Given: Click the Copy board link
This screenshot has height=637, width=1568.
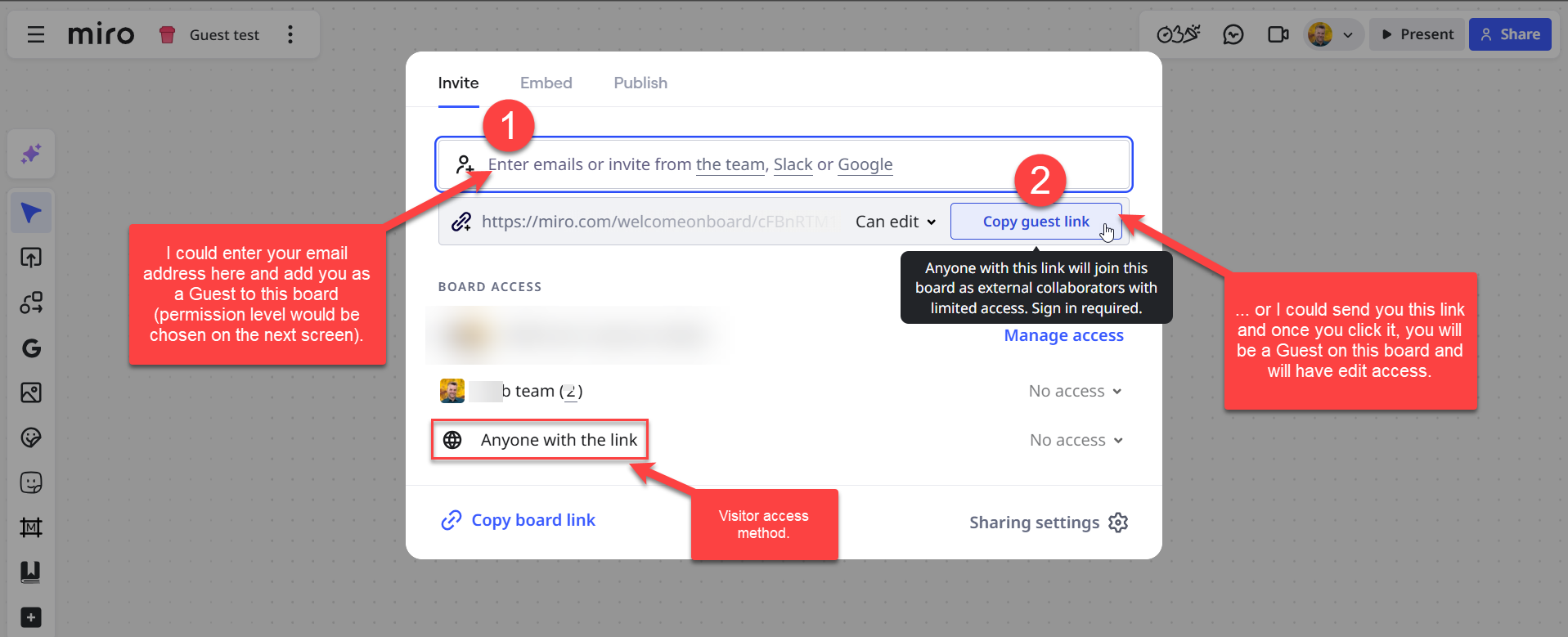Looking at the screenshot, I should (519, 520).
